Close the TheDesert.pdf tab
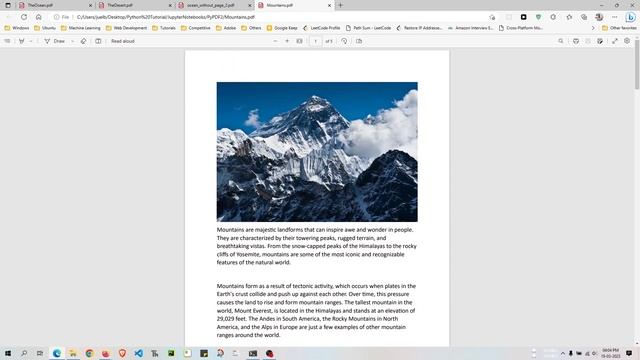640x360 pixels. [170, 5]
